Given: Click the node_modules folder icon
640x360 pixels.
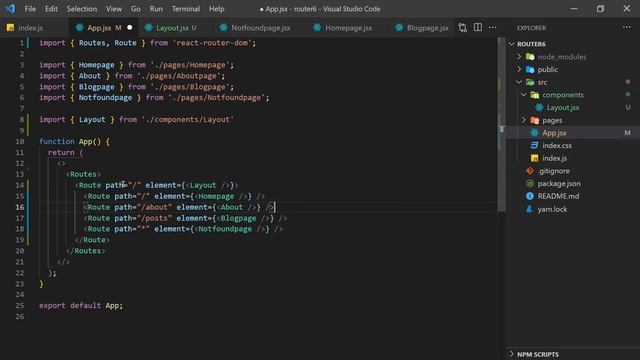Looking at the screenshot, I should [530, 56].
